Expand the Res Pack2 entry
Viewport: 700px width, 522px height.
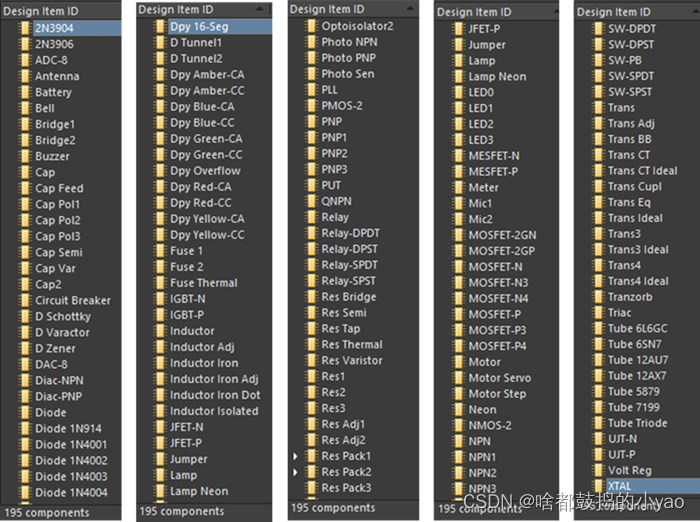coord(294,472)
